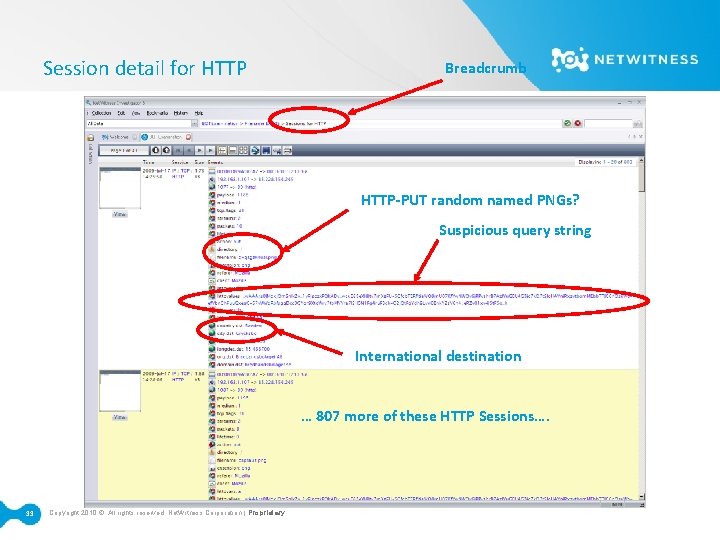Click the filename .png entry in first session
The height and width of the screenshot is (540, 720).
(x=246, y=257)
